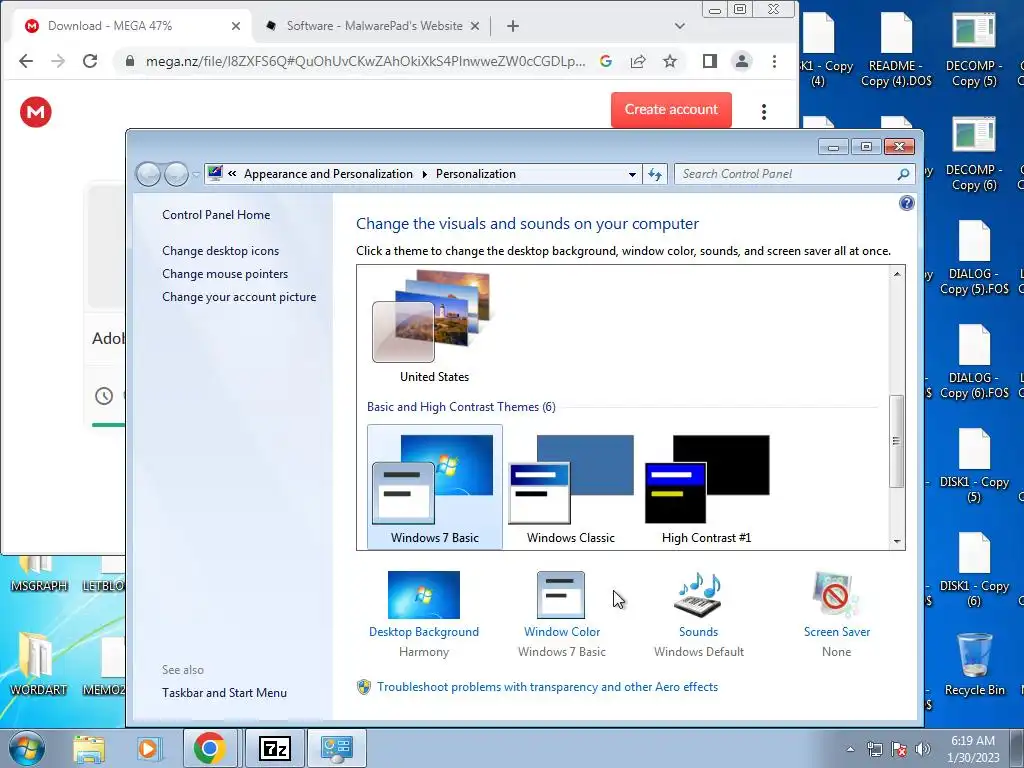Select DECOMP - Copy (5) desktop file
The image size is (1024, 768).
974,51
